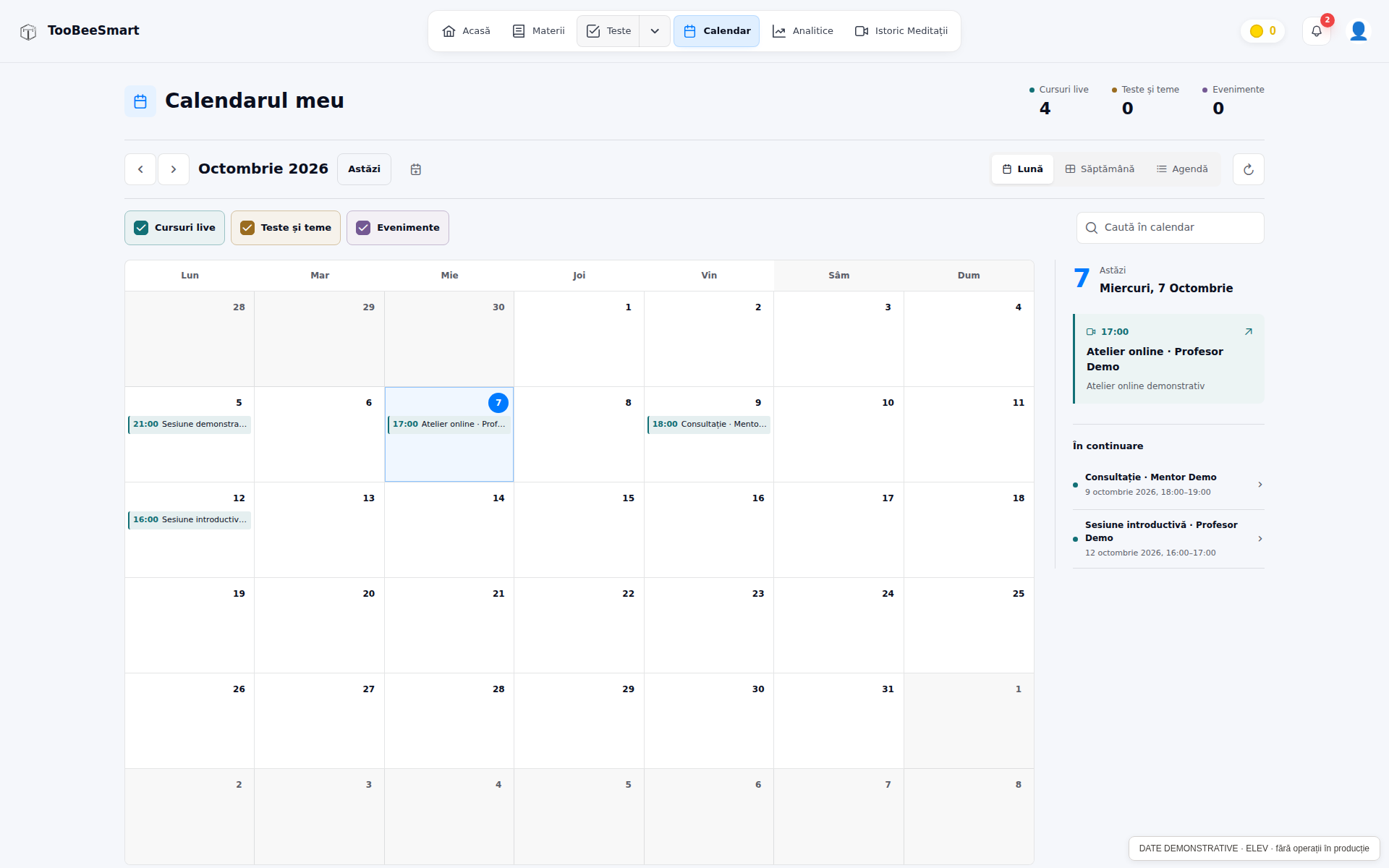Open the date picker calendar icon

pyautogui.click(x=416, y=169)
